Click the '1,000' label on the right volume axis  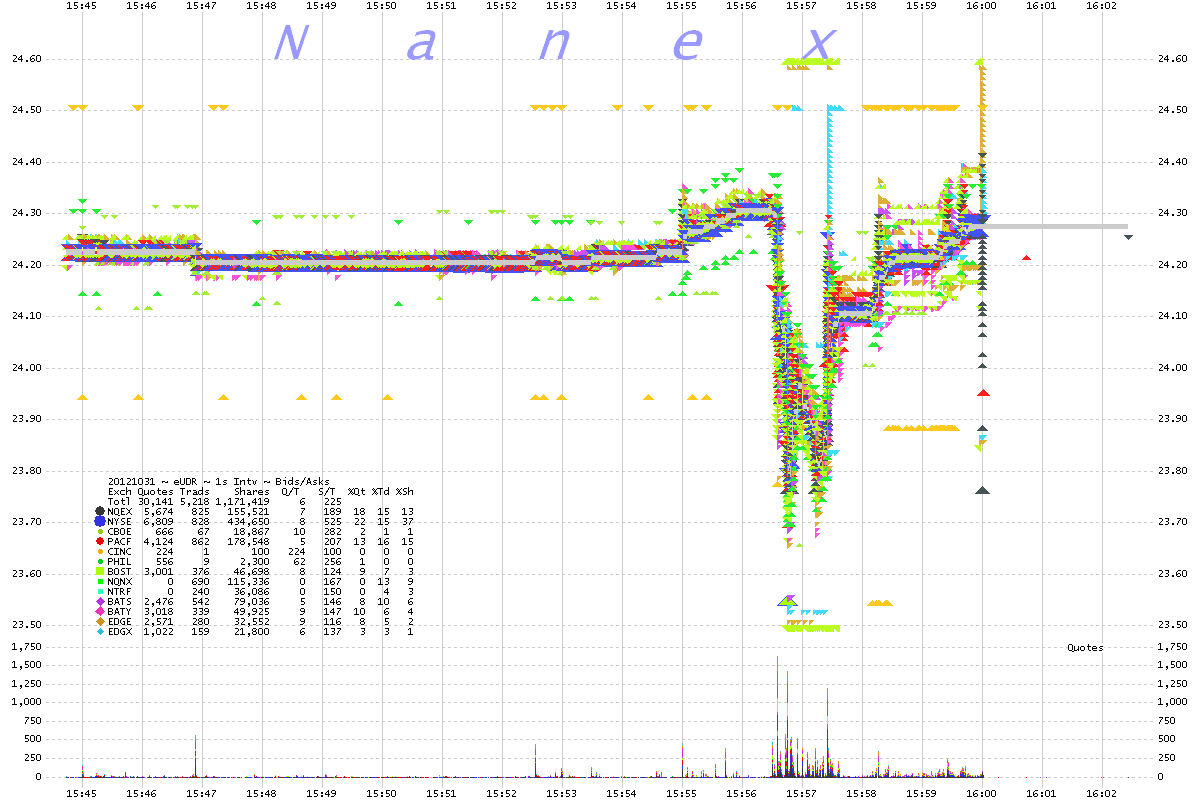pos(1171,702)
